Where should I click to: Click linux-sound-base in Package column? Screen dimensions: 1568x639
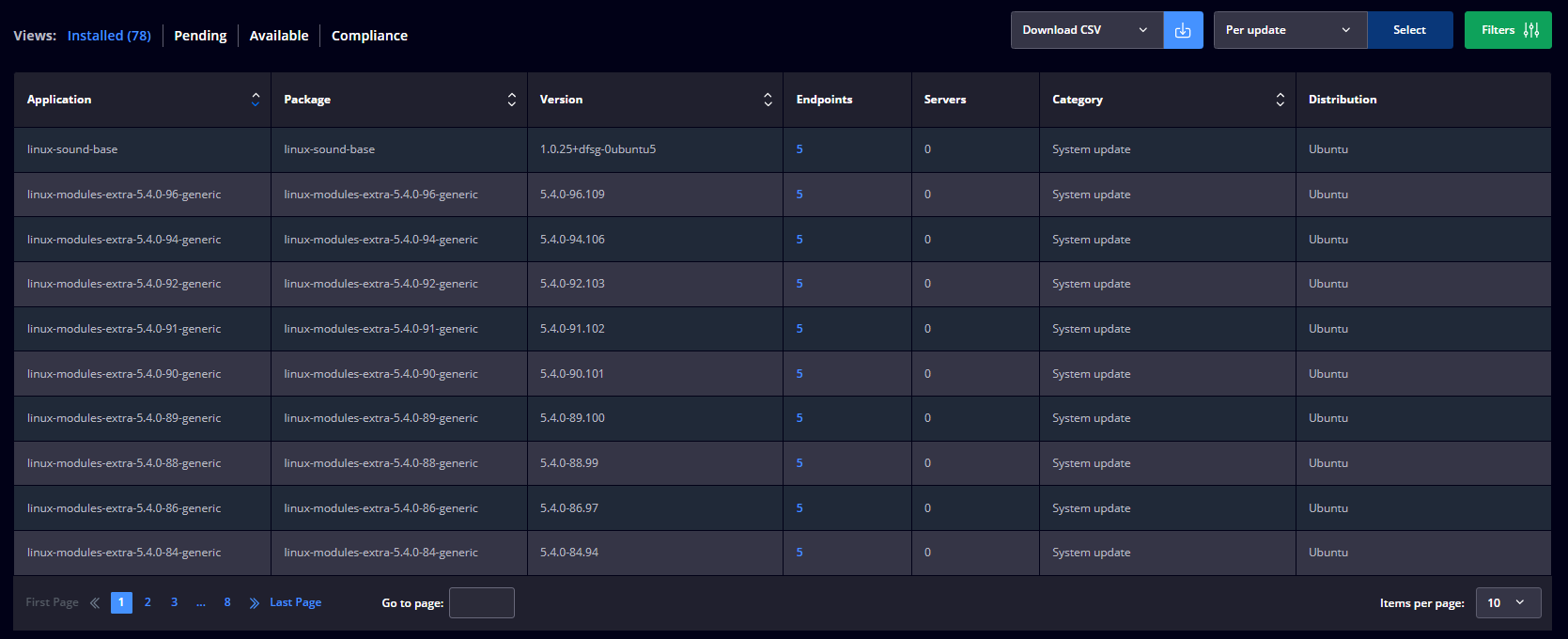(330, 149)
